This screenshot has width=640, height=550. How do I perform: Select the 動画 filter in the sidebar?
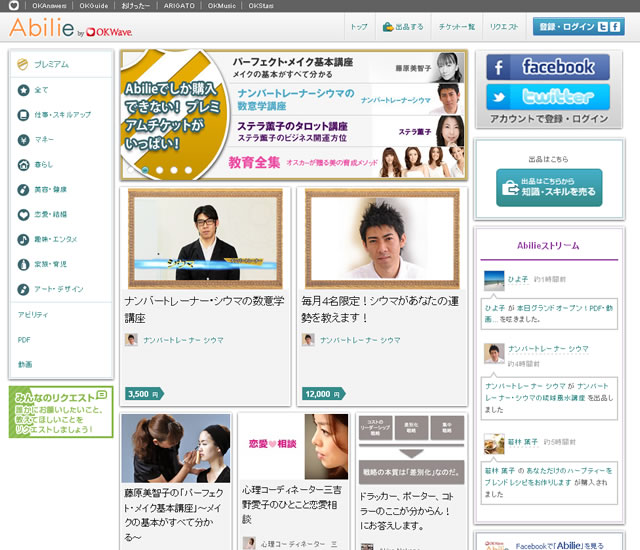pyautogui.click(x=25, y=364)
